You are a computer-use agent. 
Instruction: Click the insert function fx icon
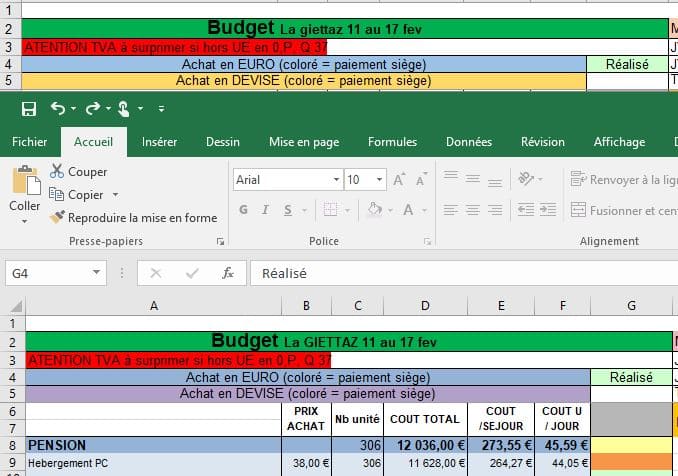[x=228, y=273]
